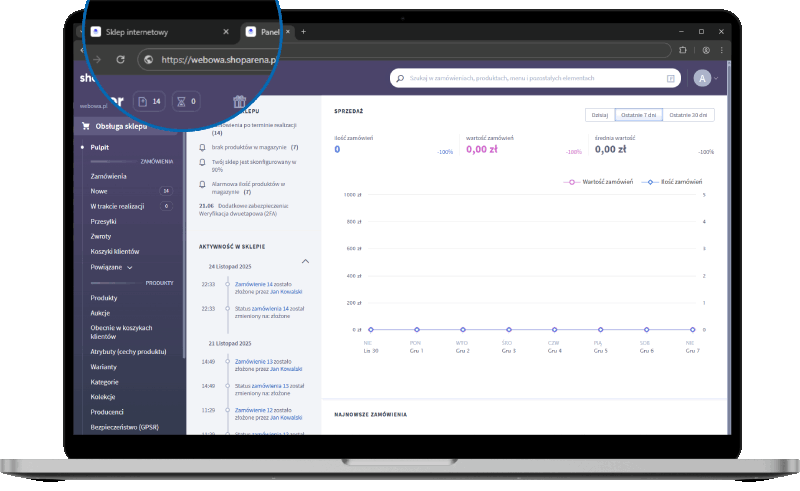The height and width of the screenshot is (491, 800).
Task: Open Chrome three-dot menu
Action: pyautogui.click(x=724, y=50)
